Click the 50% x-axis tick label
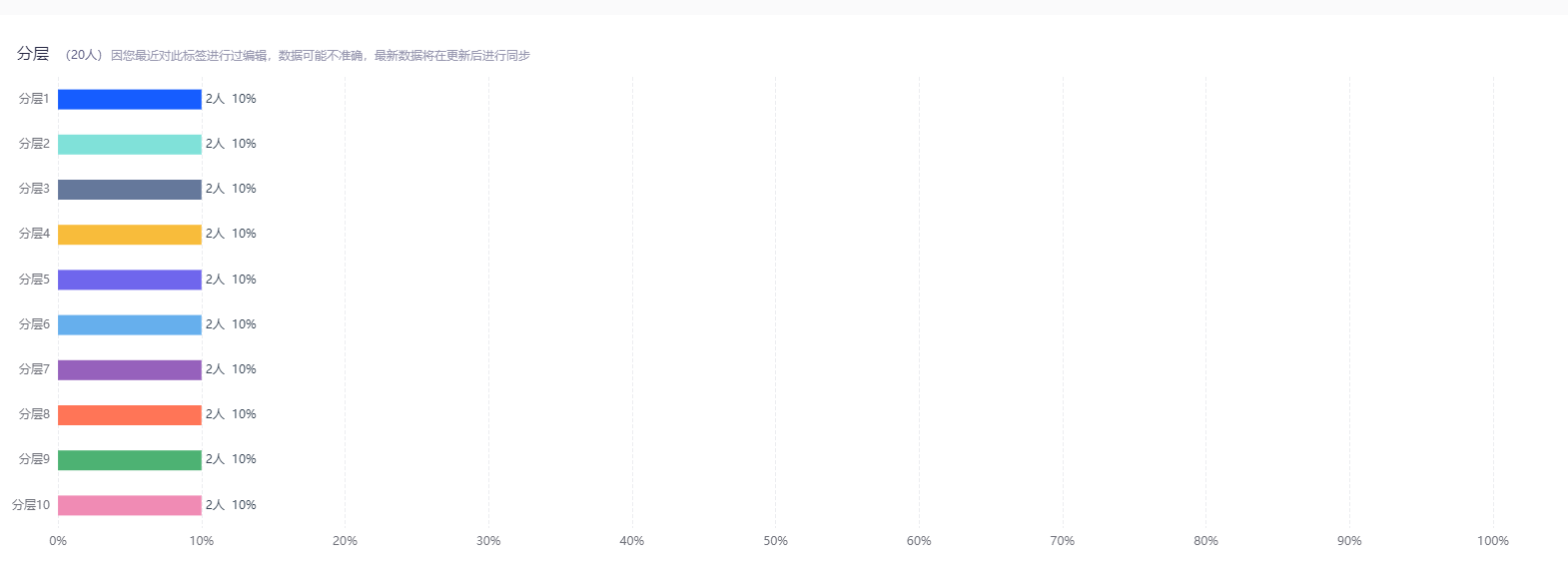This screenshot has height=570, width=1568. pos(775,541)
